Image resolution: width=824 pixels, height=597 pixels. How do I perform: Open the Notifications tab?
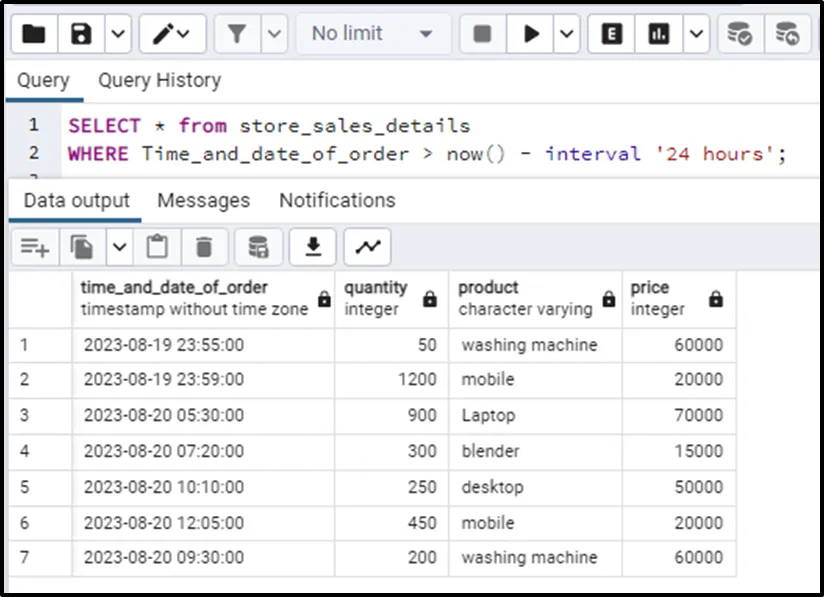coord(337,200)
